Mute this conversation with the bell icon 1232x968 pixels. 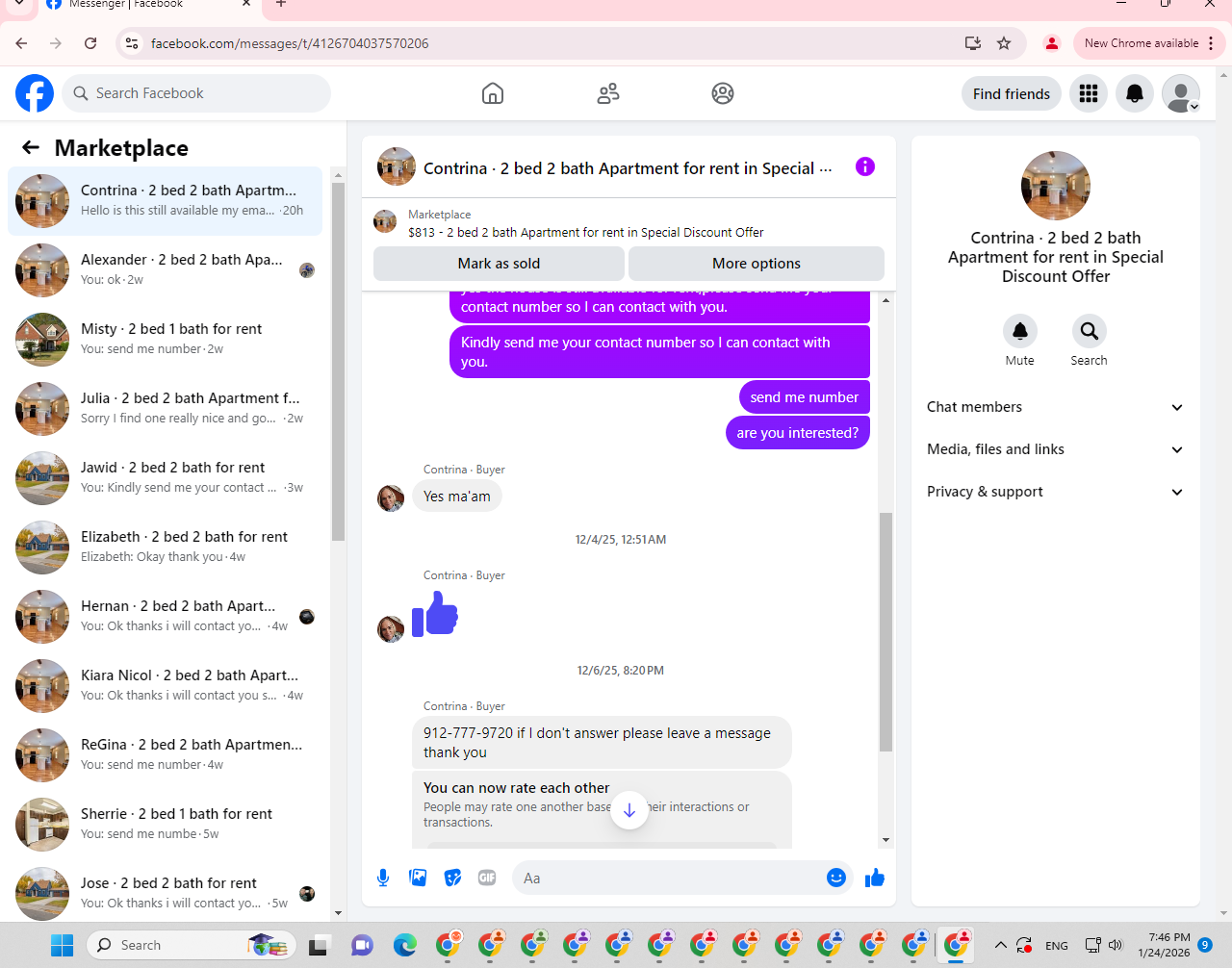[1020, 331]
